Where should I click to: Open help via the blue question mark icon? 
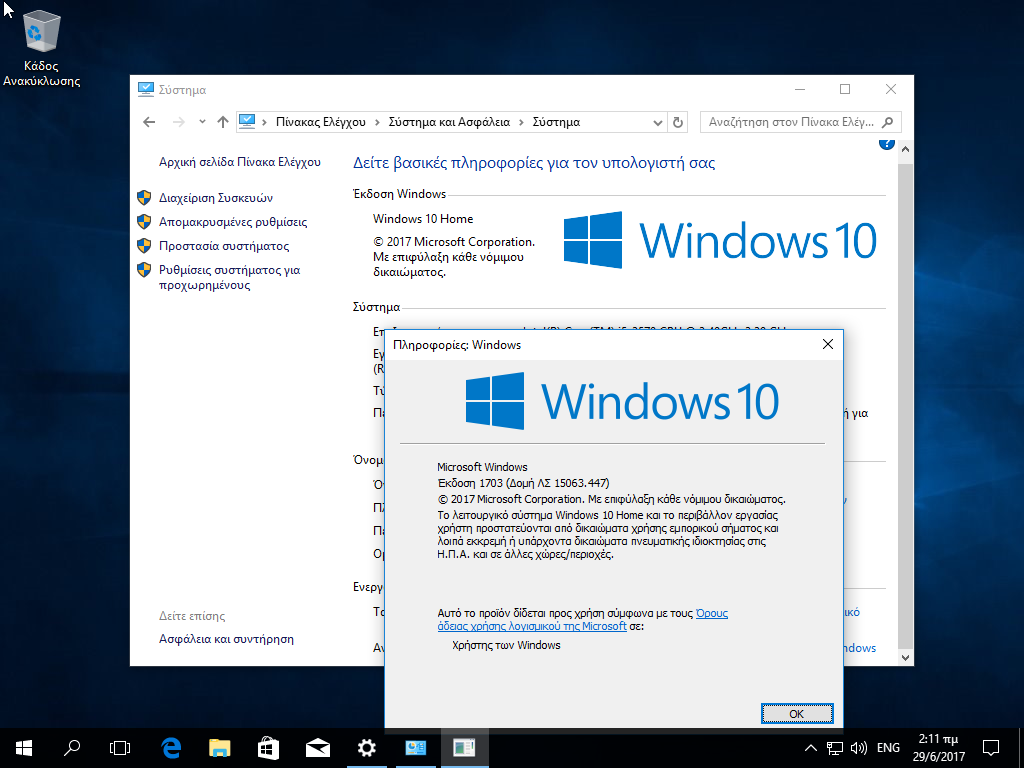point(886,144)
